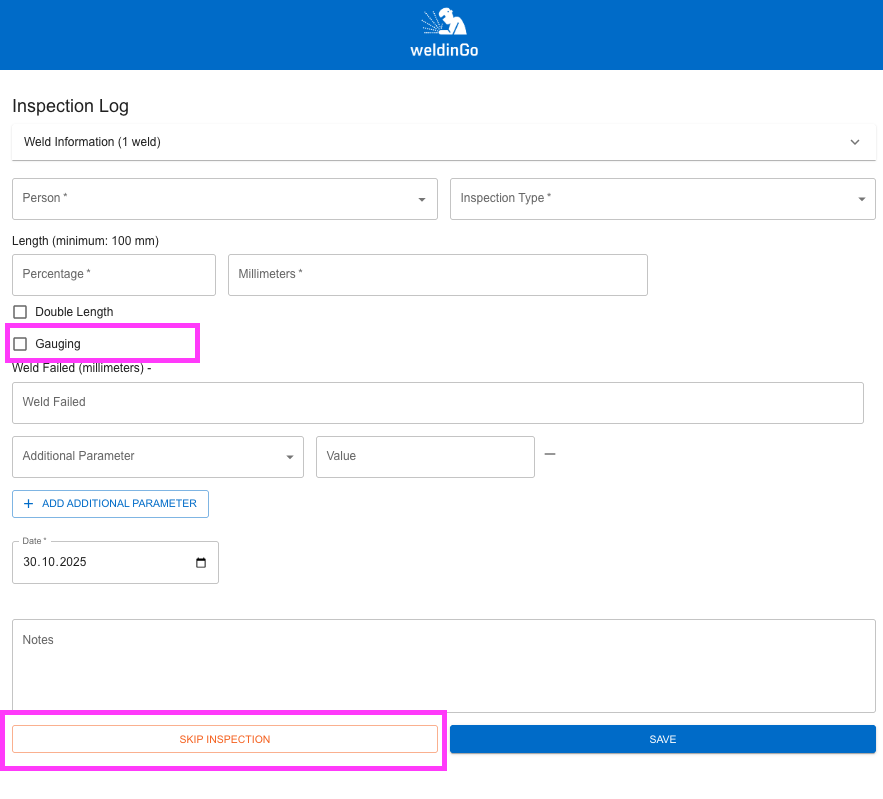This screenshot has height=799, width=883.
Task: Click the Inspection Log heading
Action: [70, 106]
